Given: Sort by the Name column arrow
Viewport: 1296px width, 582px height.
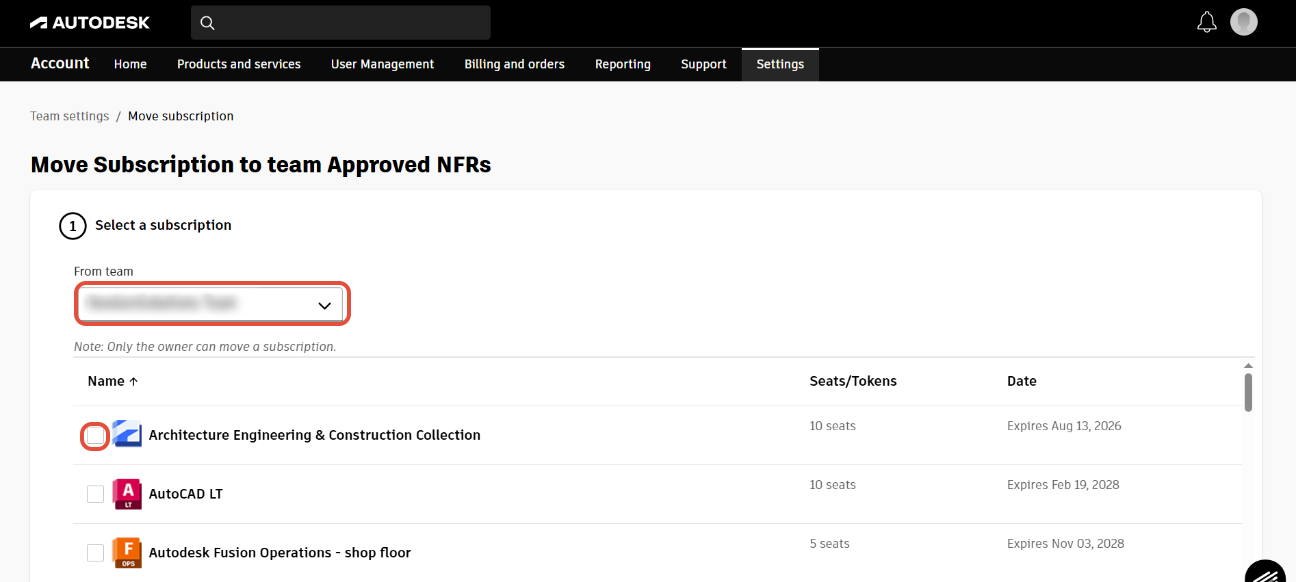Looking at the screenshot, I should coord(133,381).
